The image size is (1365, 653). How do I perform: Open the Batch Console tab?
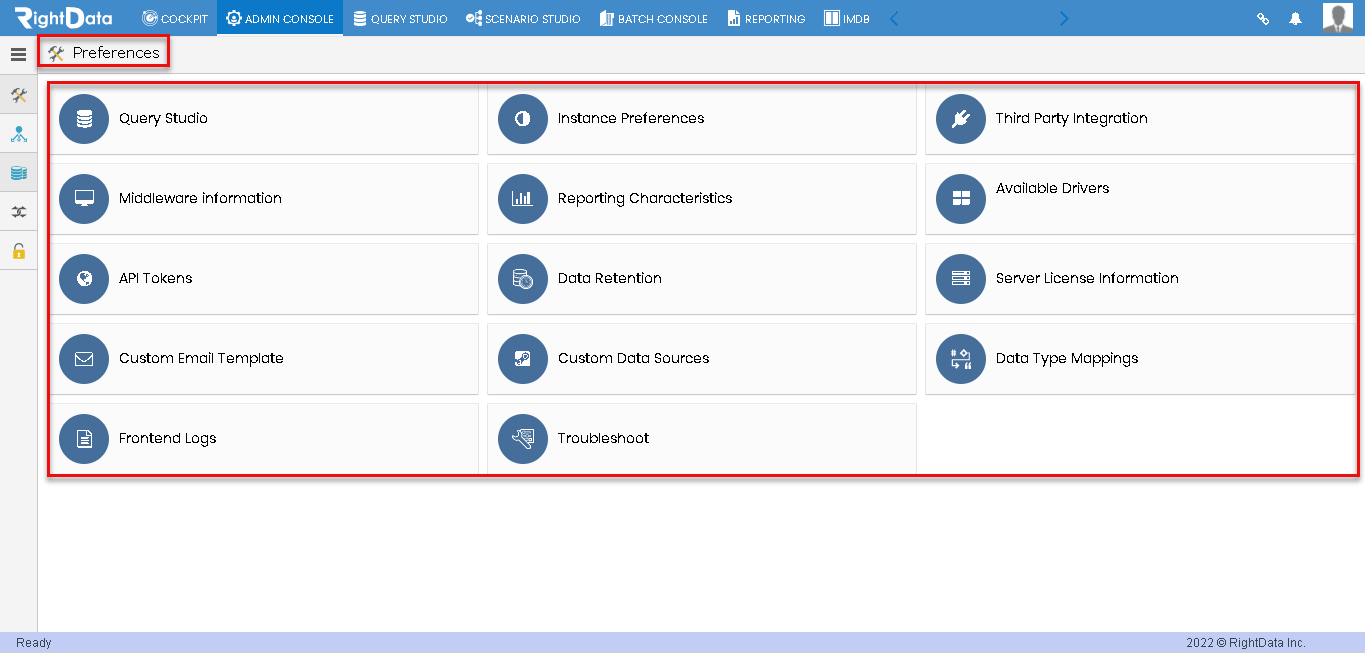click(x=654, y=18)
